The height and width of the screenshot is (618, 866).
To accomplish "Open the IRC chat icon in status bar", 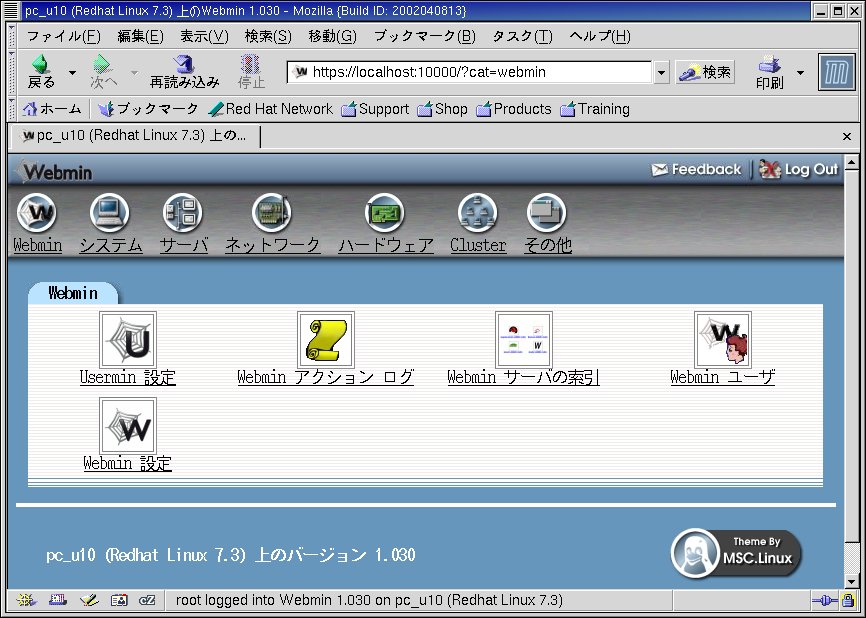I will pyautogui.click(x=147, y=600).
